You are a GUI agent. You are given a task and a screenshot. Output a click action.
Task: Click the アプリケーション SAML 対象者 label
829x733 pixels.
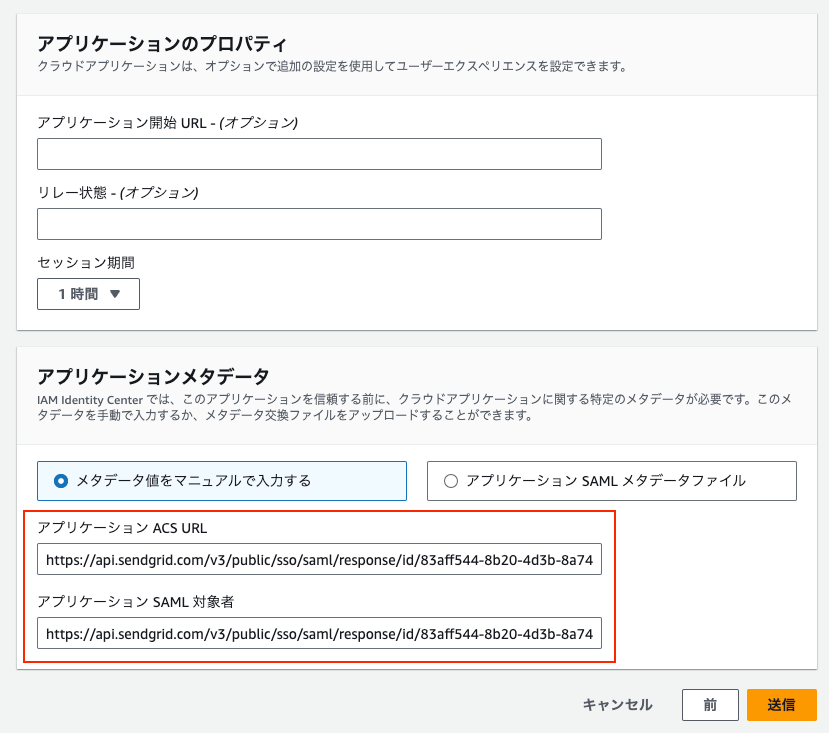click(135, 602)
